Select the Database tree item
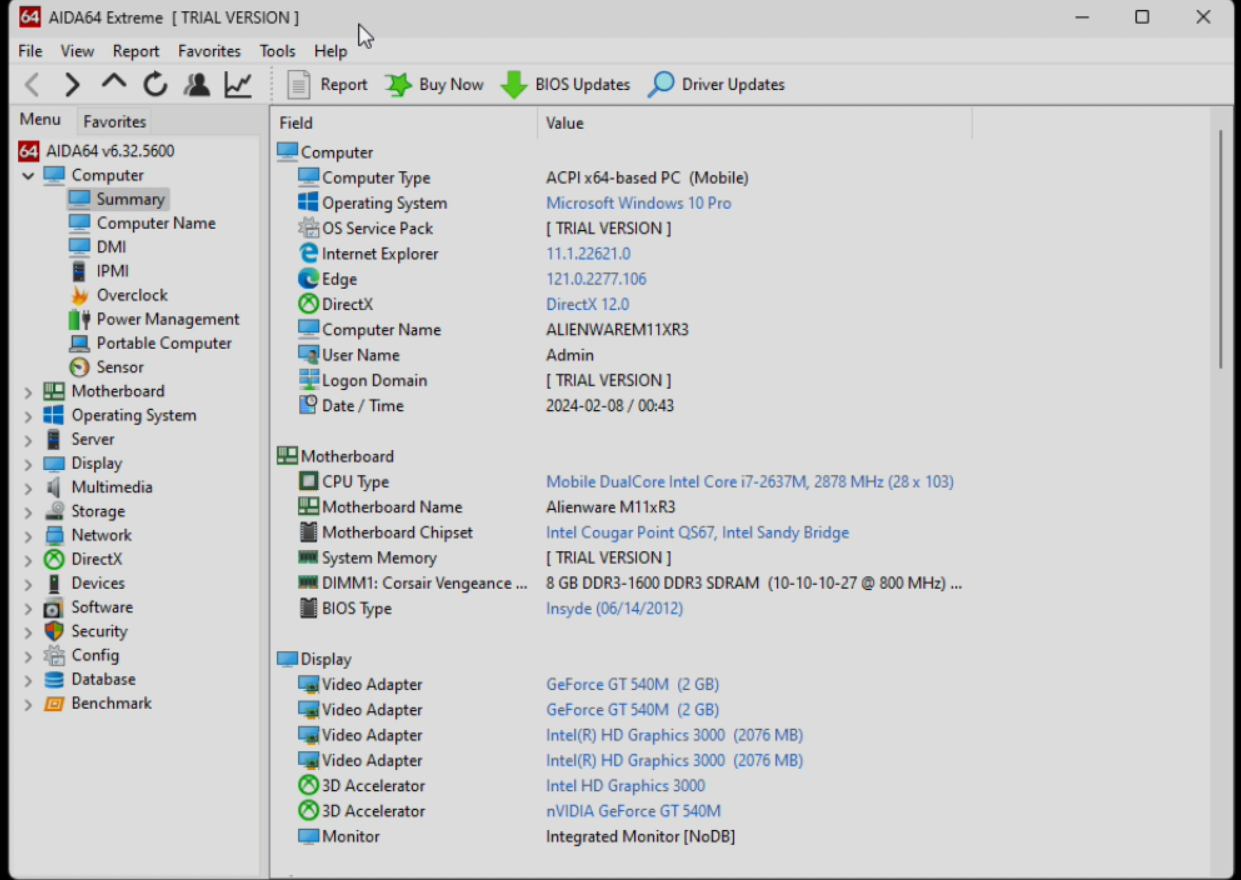Image resolution: width=1241 pixels, height=880 pixels. (89, 679)
